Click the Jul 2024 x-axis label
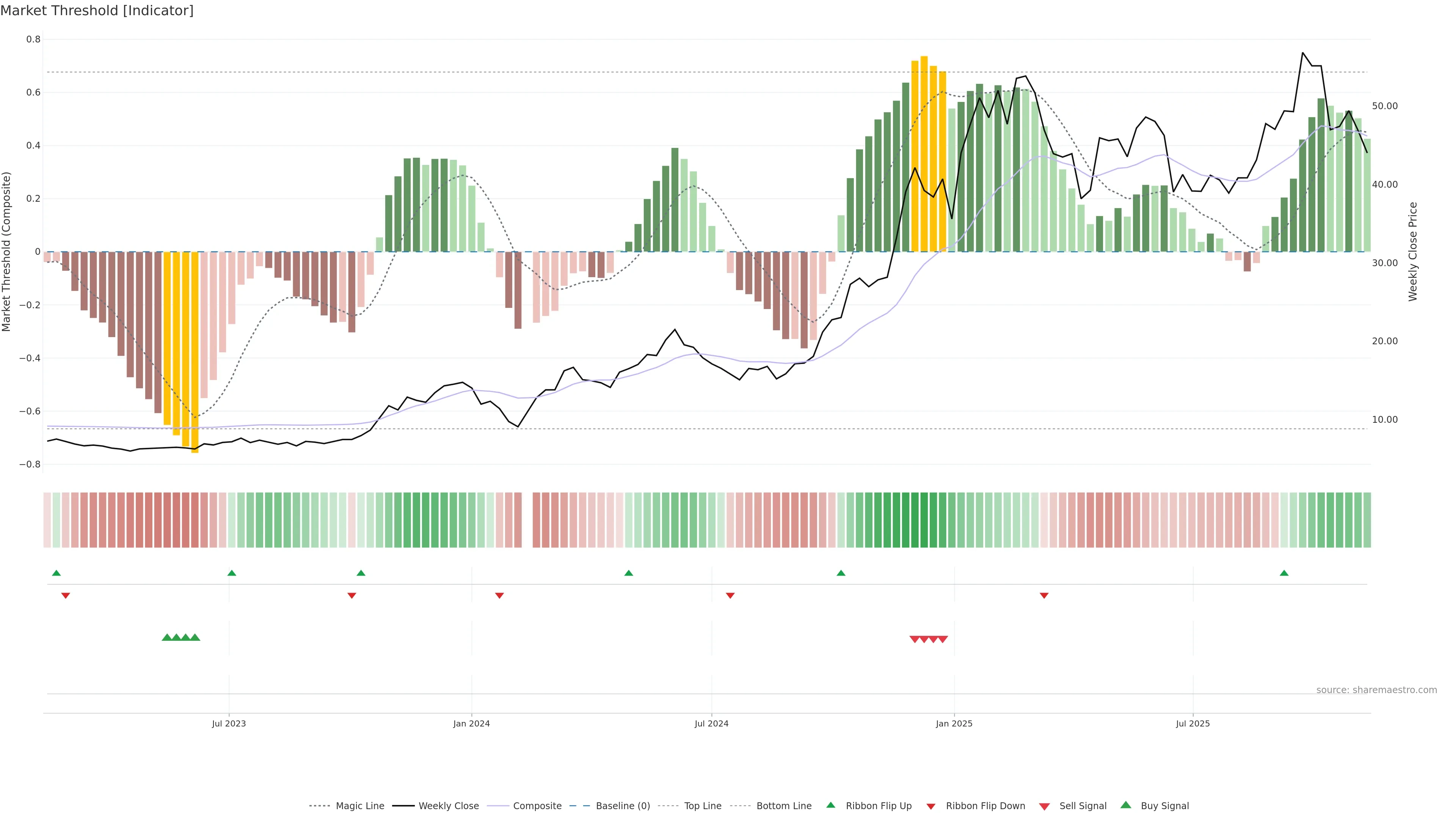 click(x=711, y=723)
